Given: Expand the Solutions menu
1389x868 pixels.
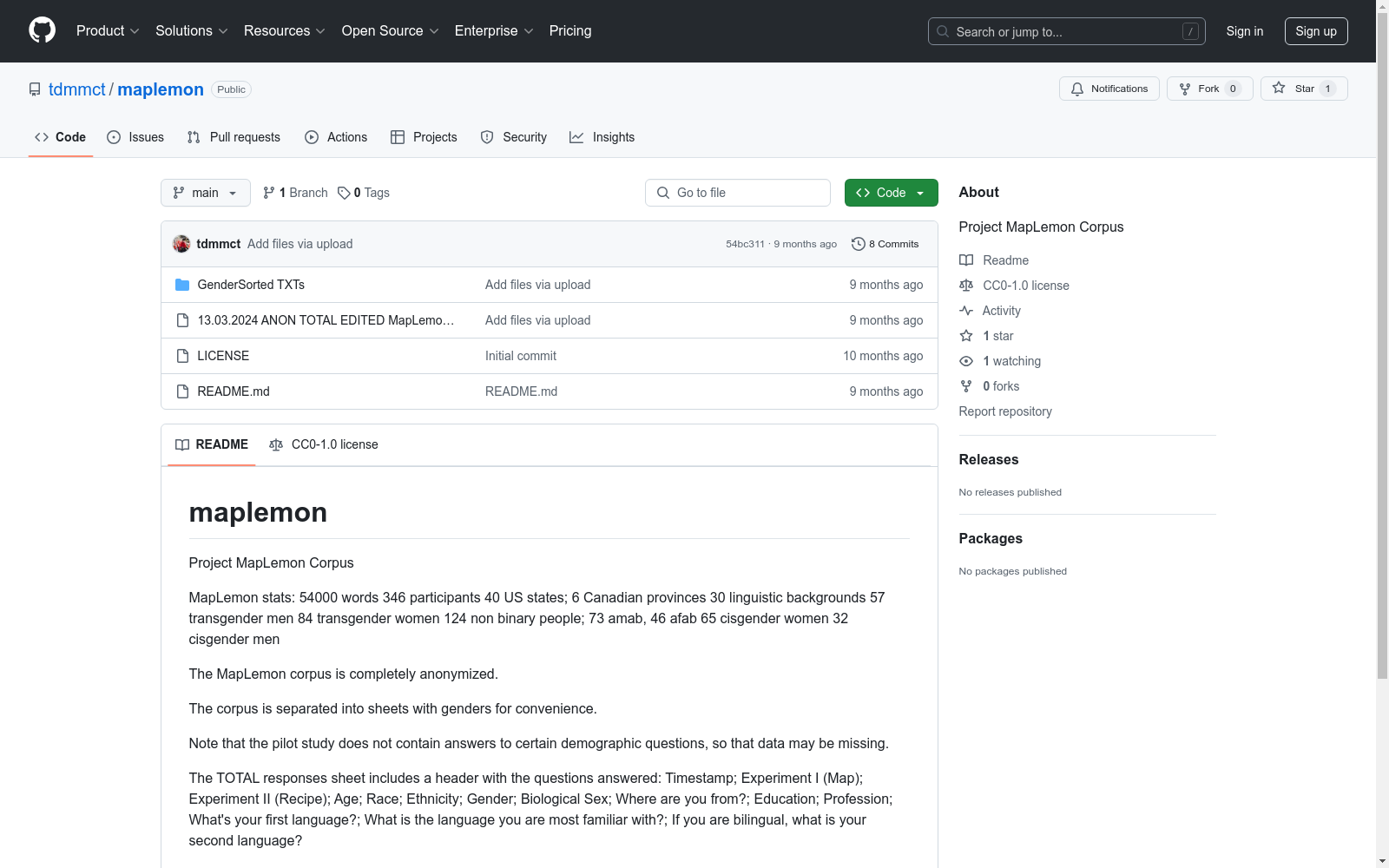Looking at the screenshot, I should point(192,31).
